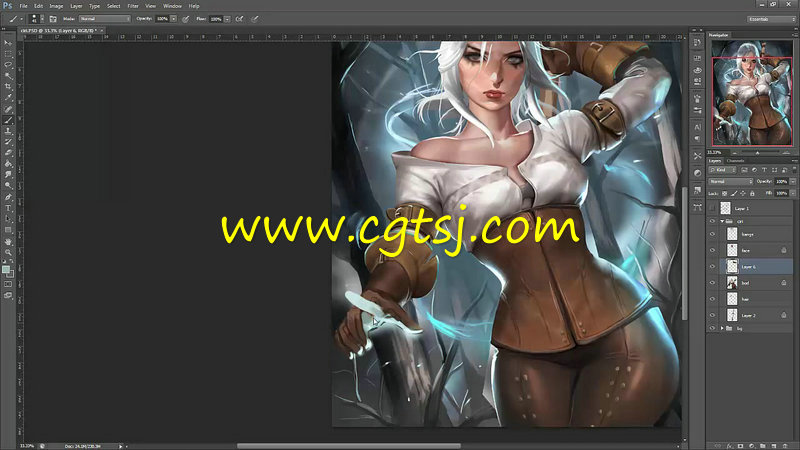
Task: Hide the ciri group layer
Action: [712, 221]
